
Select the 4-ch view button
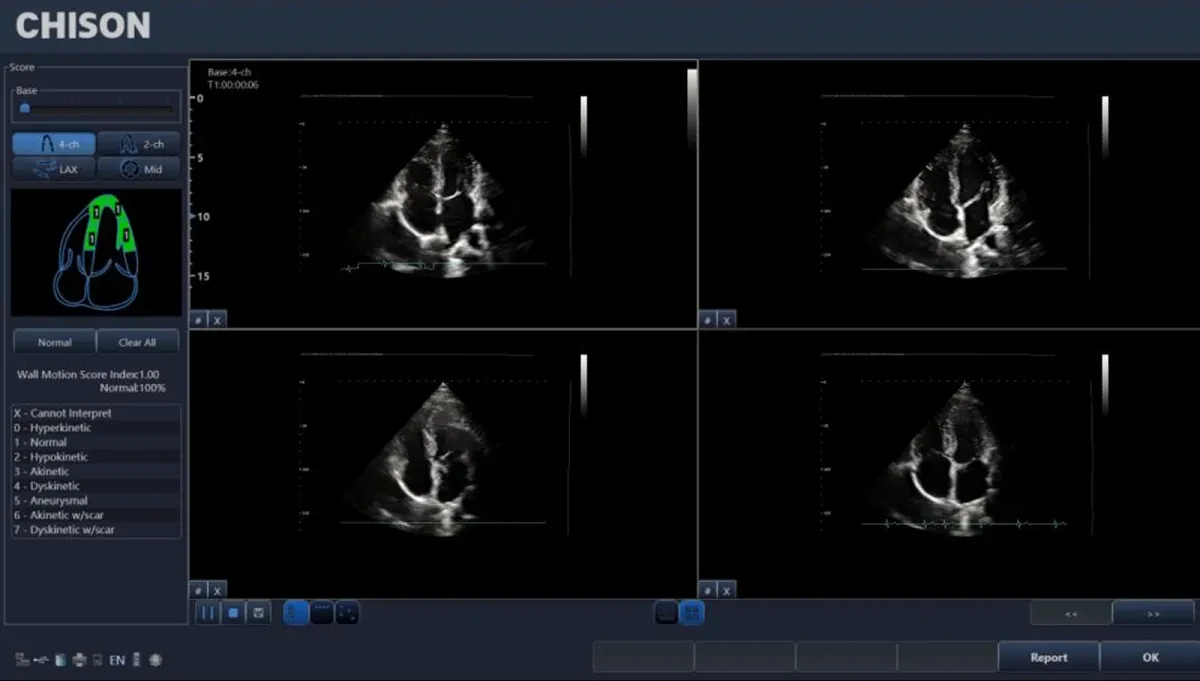pos(54,144)
